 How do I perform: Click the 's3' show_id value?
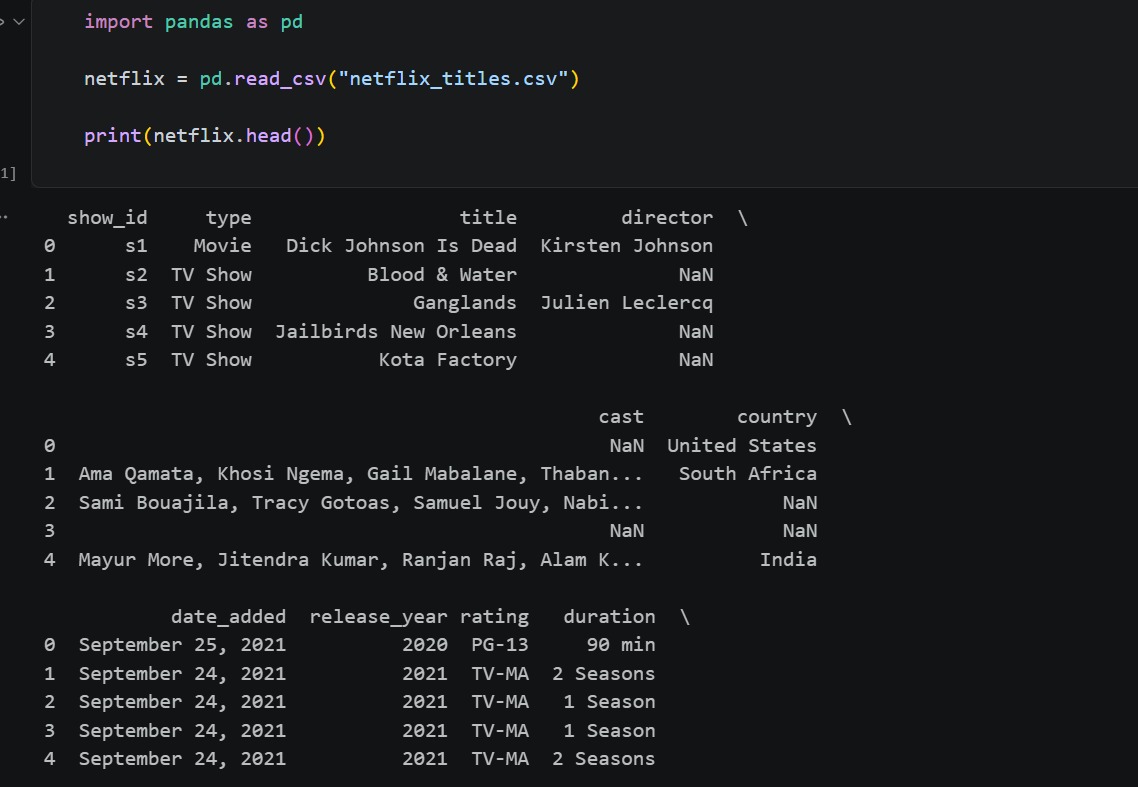136,303
